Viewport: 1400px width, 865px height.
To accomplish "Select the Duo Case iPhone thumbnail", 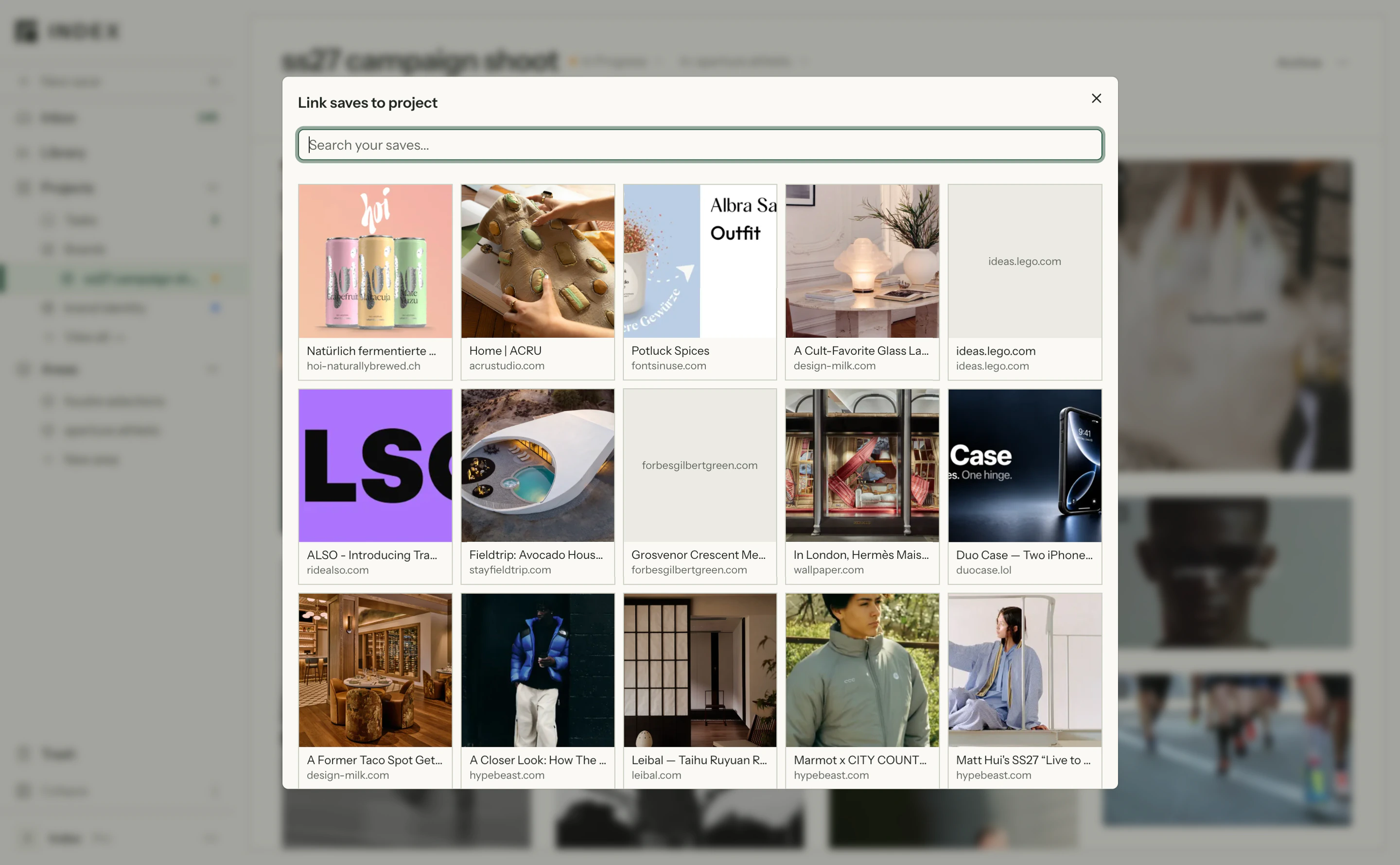I will point(1025,465).
